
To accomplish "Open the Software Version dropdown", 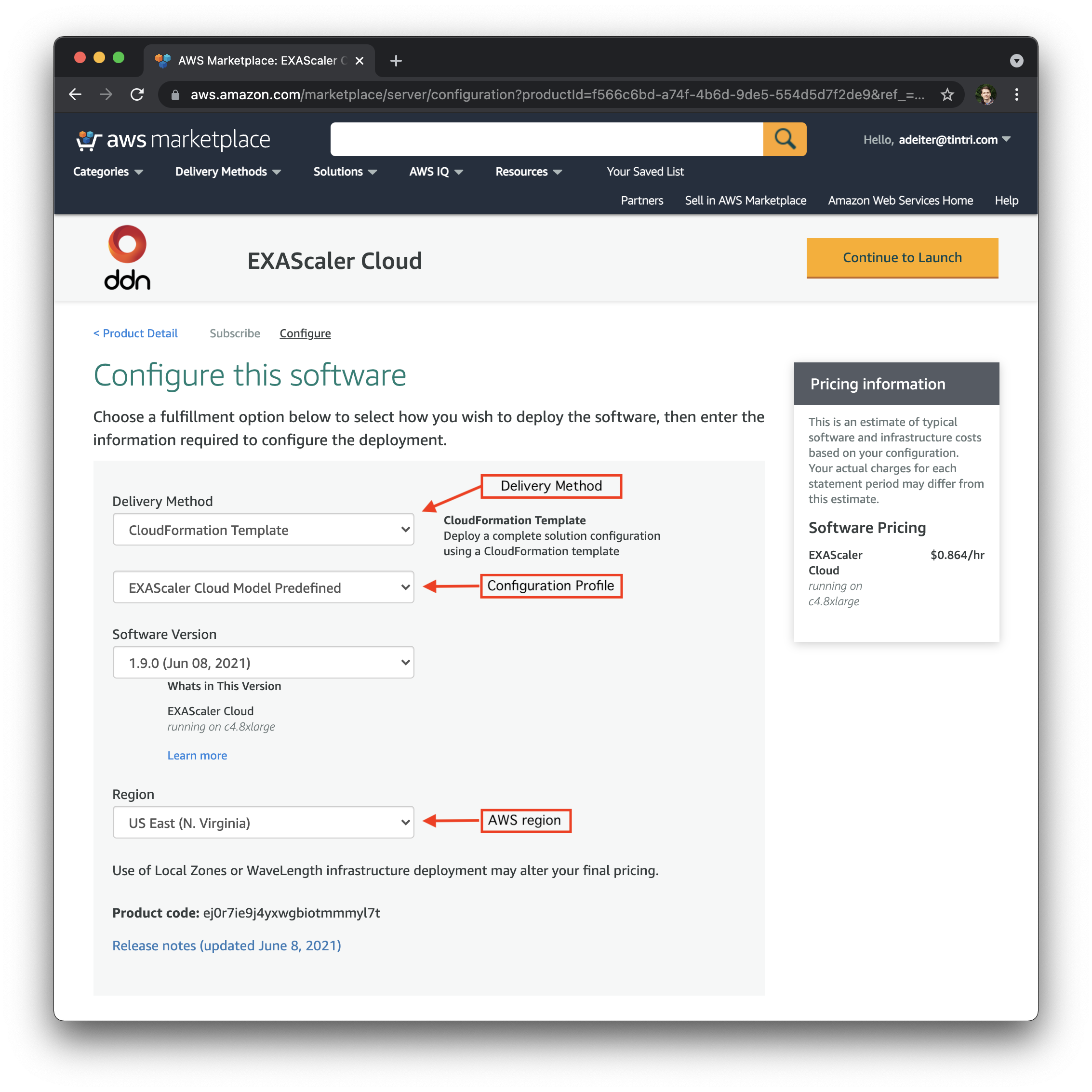I will (264, 663).
